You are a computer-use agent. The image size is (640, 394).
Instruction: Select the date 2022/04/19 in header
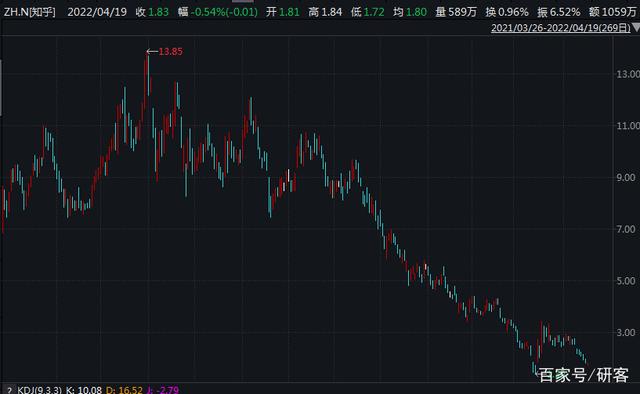[x=97, y=12]
